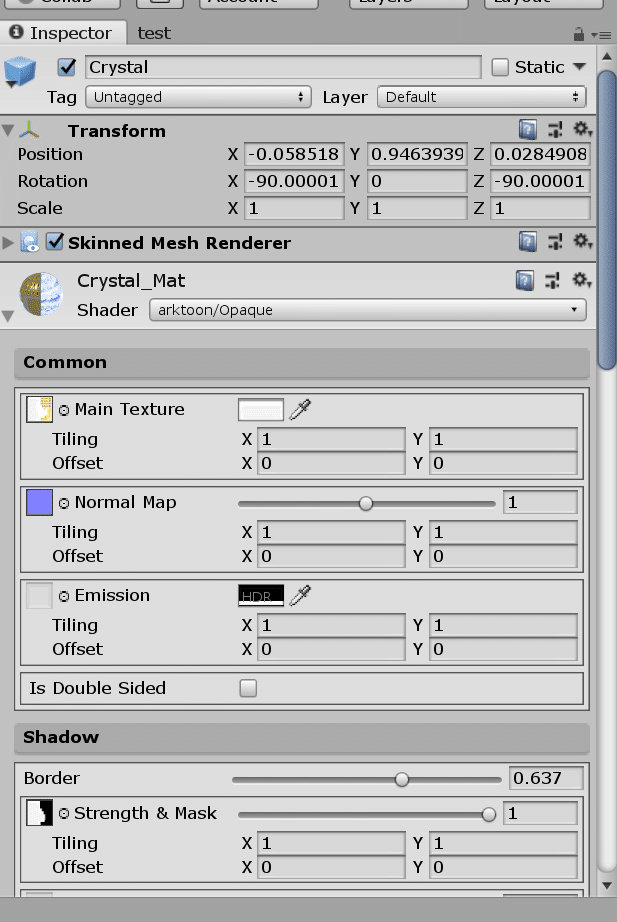The height and width of the screenshot is (922, 617).
Task: Switch to the test tab
Action: click(x=154, y=33)
